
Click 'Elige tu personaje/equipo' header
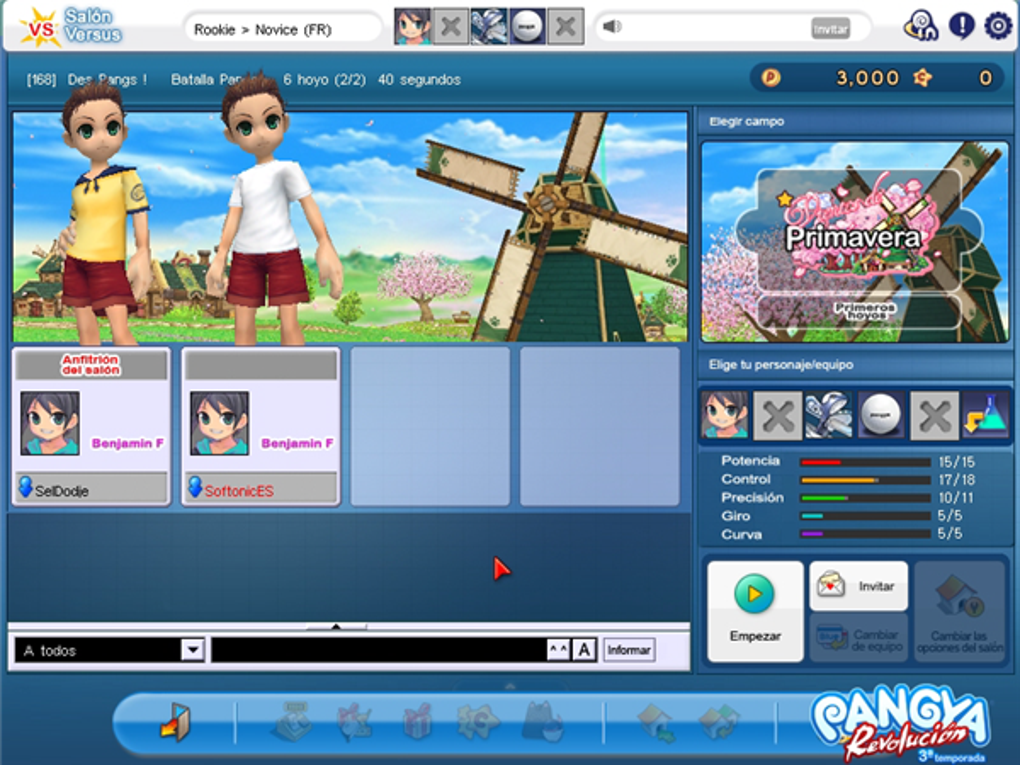781,365
